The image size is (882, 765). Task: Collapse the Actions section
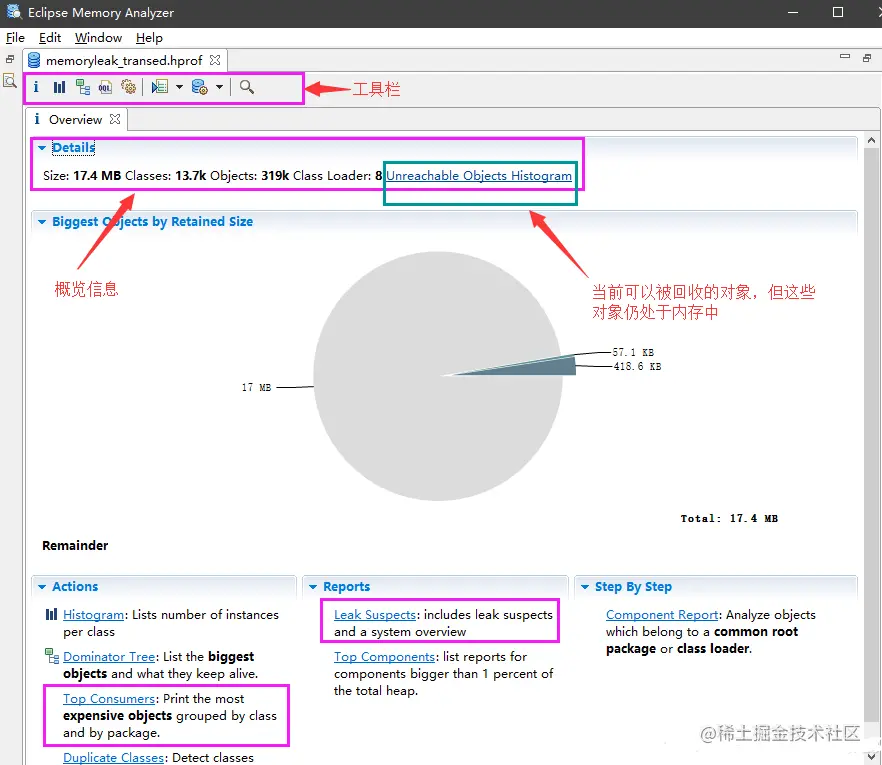[42, 587]
